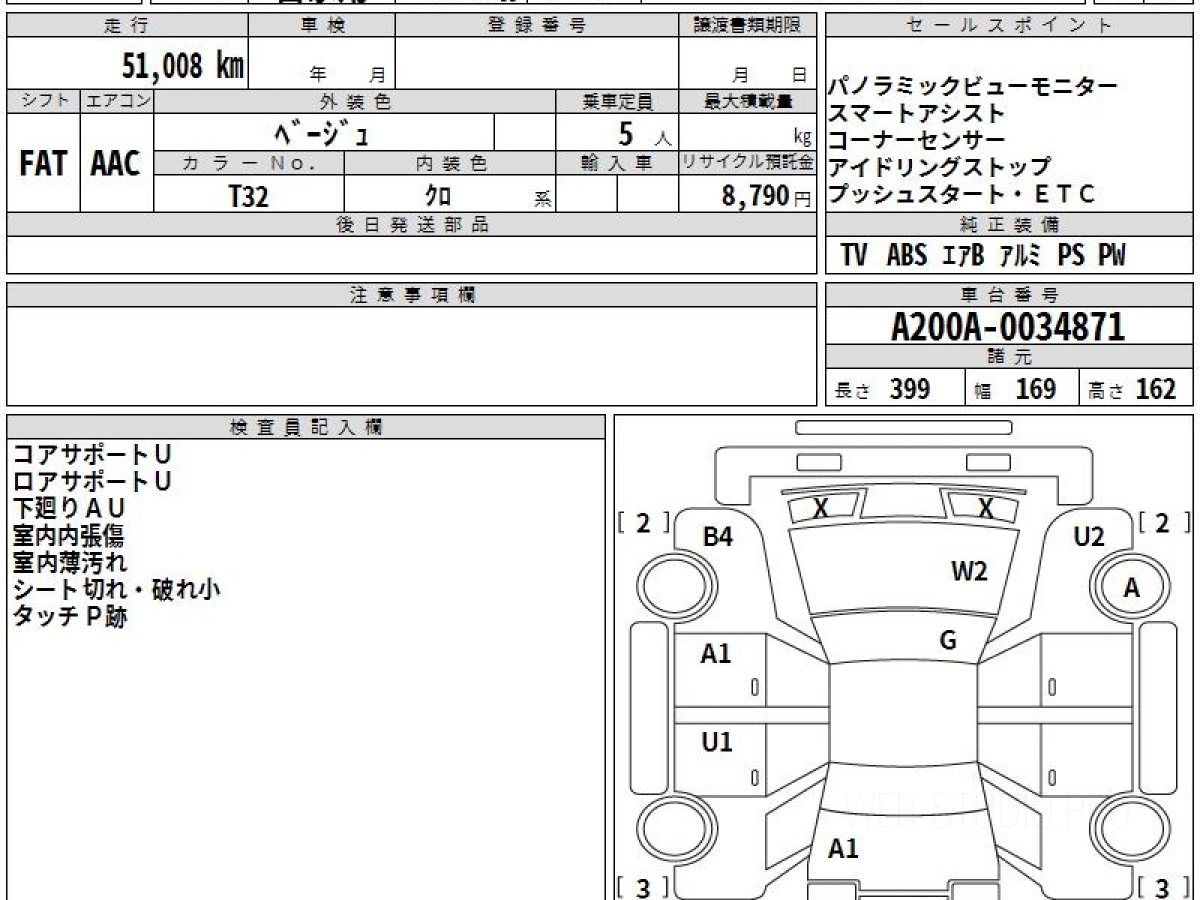Click the アルミ equipment code

pos(1020,256)
